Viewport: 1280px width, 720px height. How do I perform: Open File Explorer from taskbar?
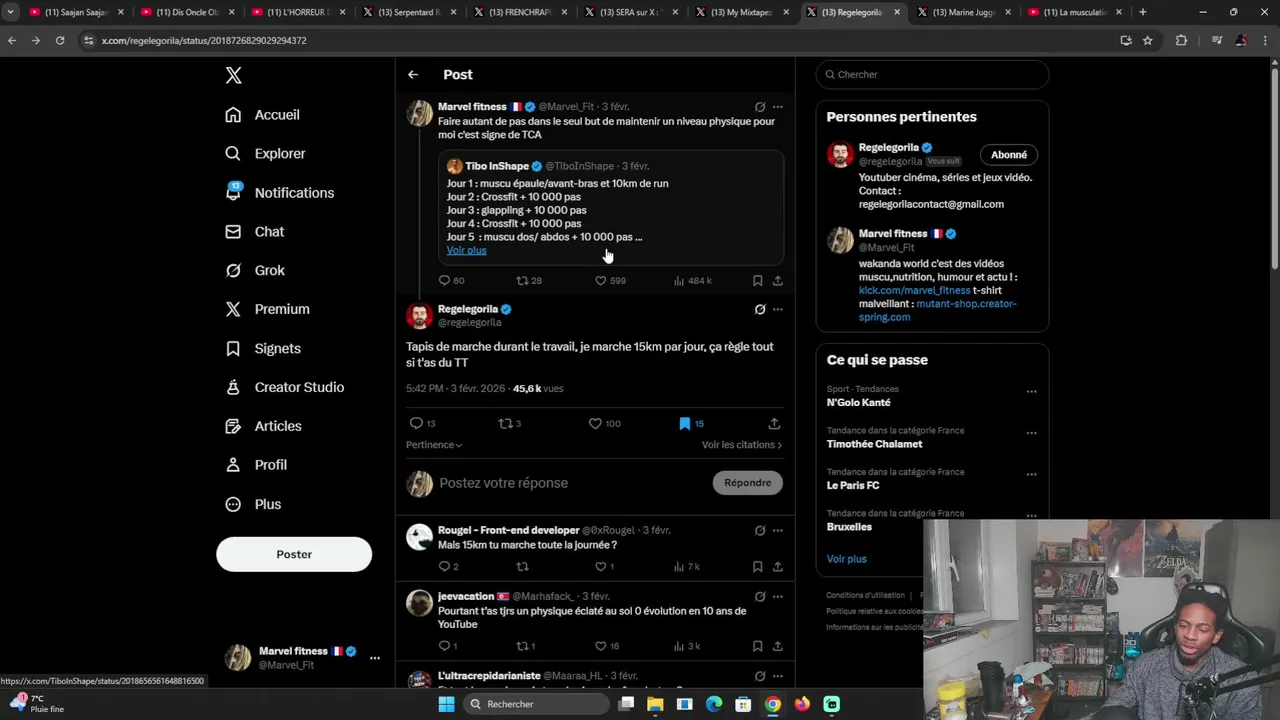coord(655,704)
